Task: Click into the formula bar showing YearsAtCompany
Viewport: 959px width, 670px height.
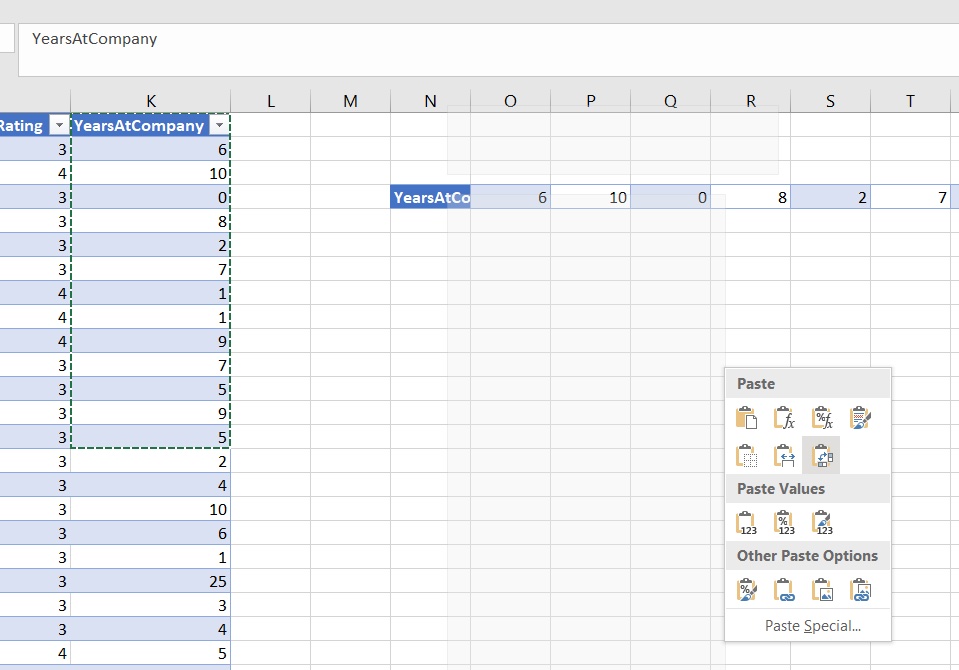Action: [x=488, y=50]
